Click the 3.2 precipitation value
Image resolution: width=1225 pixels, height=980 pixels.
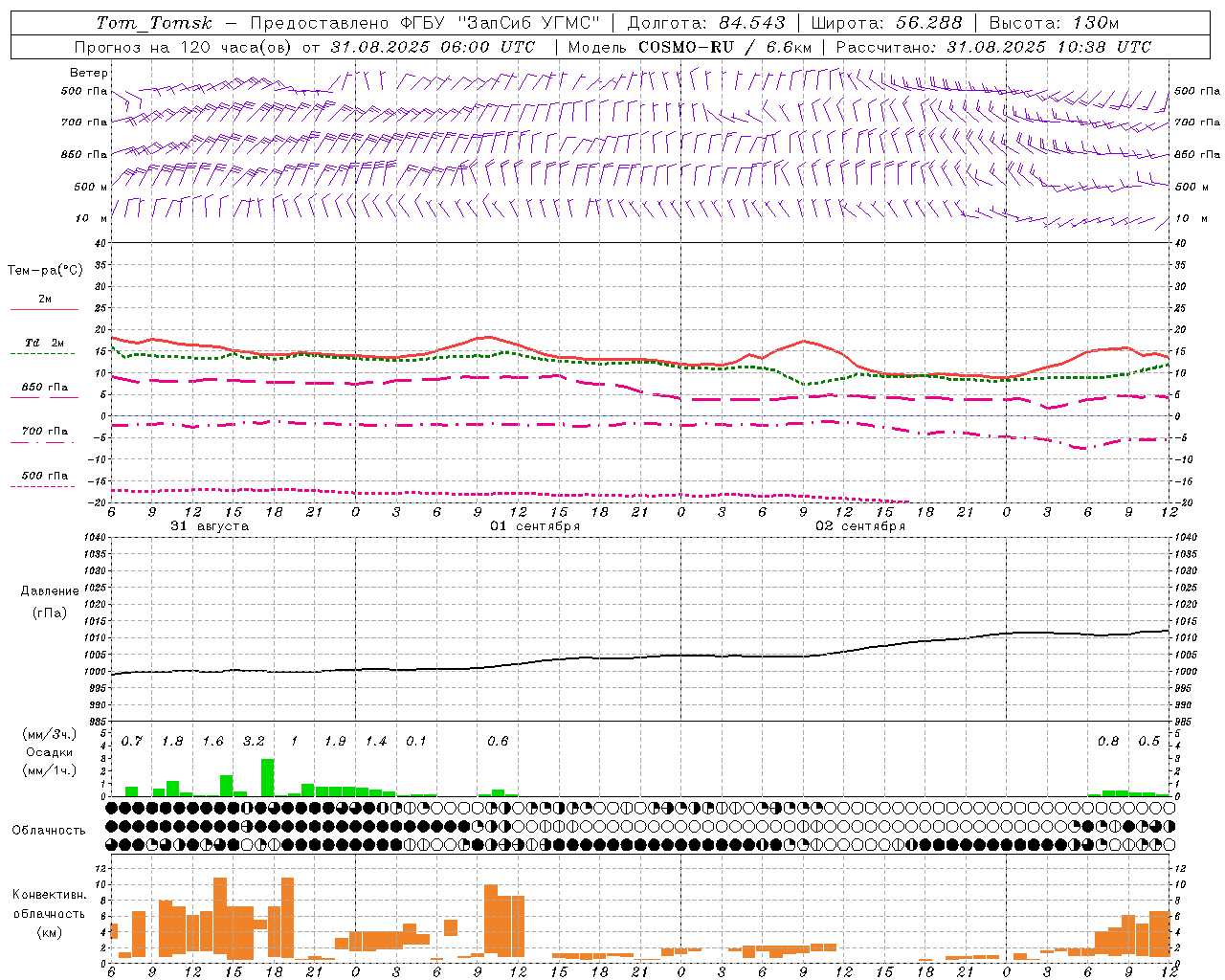[x=254, y=741]
